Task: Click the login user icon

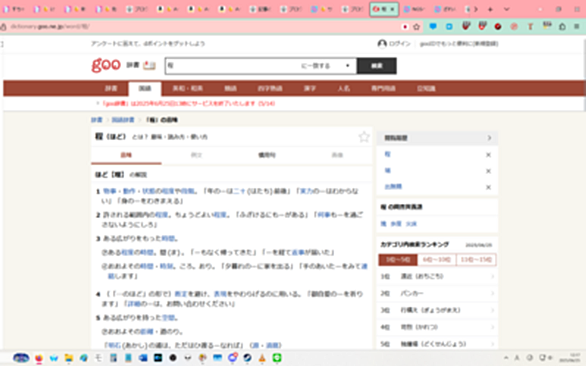Action: pos(382,44)
